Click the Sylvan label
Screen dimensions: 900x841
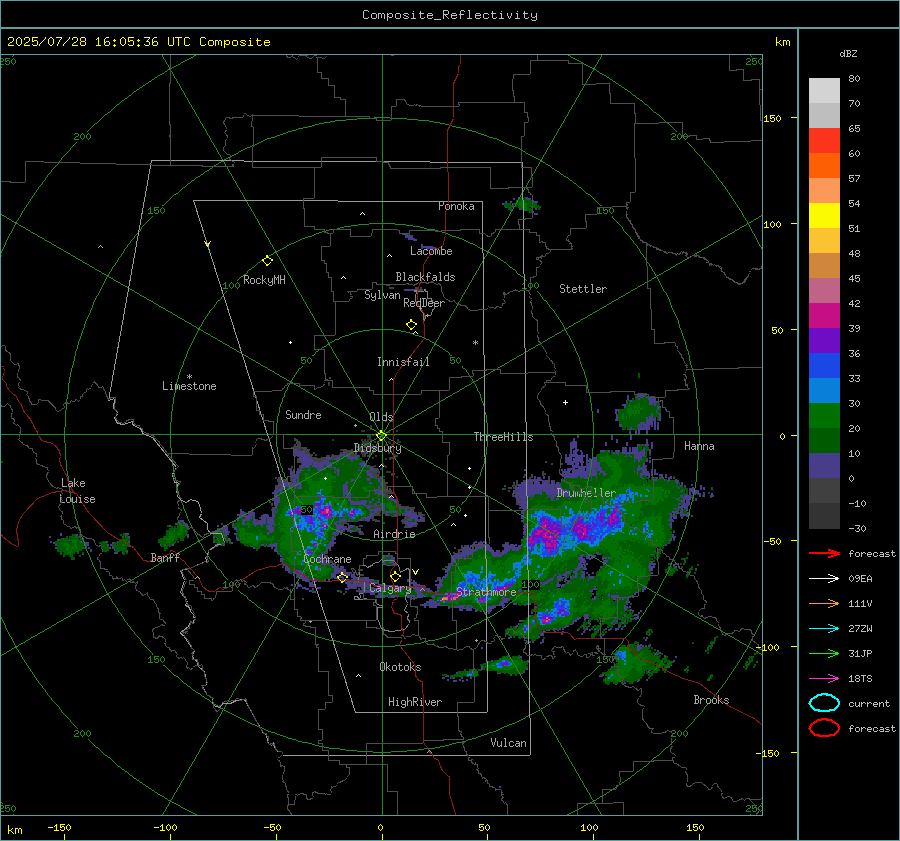[x=382, y=295]
